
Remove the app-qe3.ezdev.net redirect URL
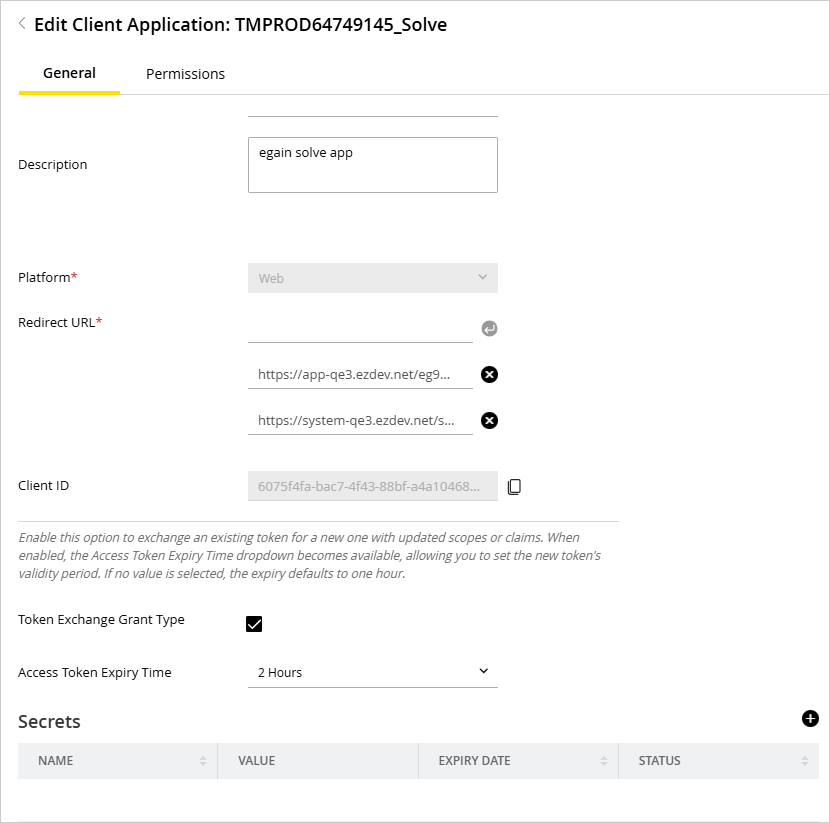(489, 375)
